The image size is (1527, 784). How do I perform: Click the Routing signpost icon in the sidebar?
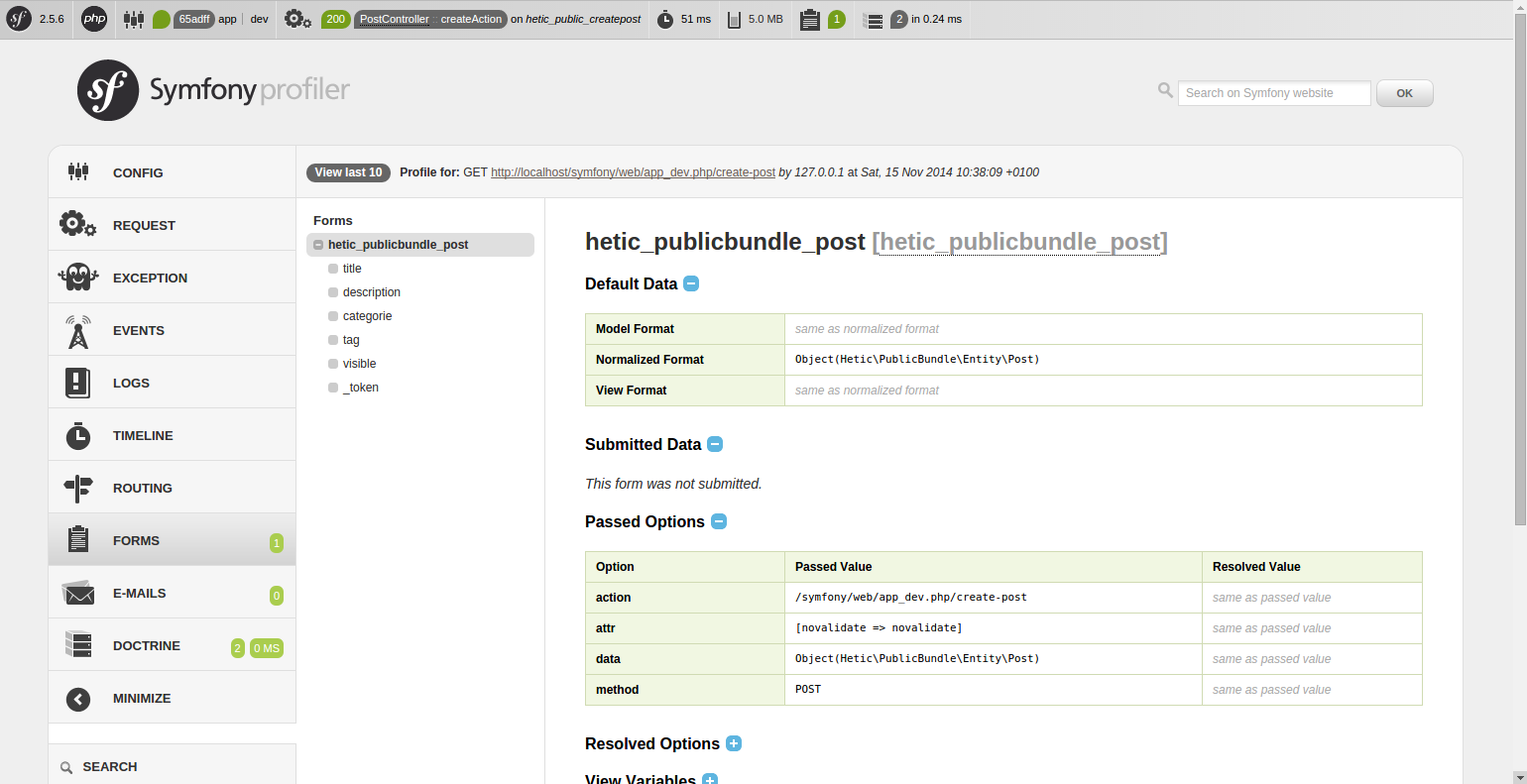coord(78,488)
